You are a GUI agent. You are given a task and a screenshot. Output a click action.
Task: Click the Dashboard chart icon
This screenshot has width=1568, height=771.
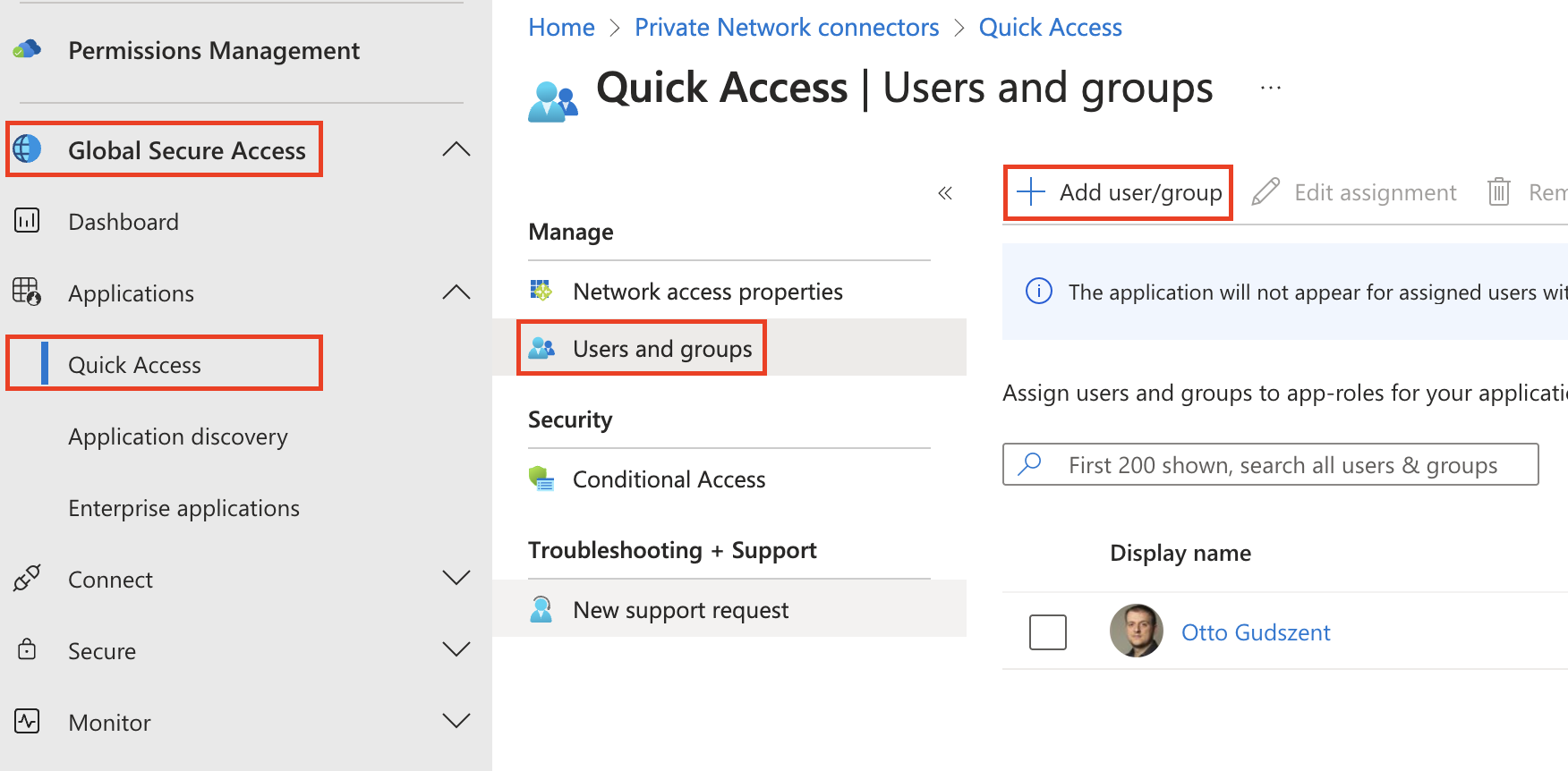(27, 220)
